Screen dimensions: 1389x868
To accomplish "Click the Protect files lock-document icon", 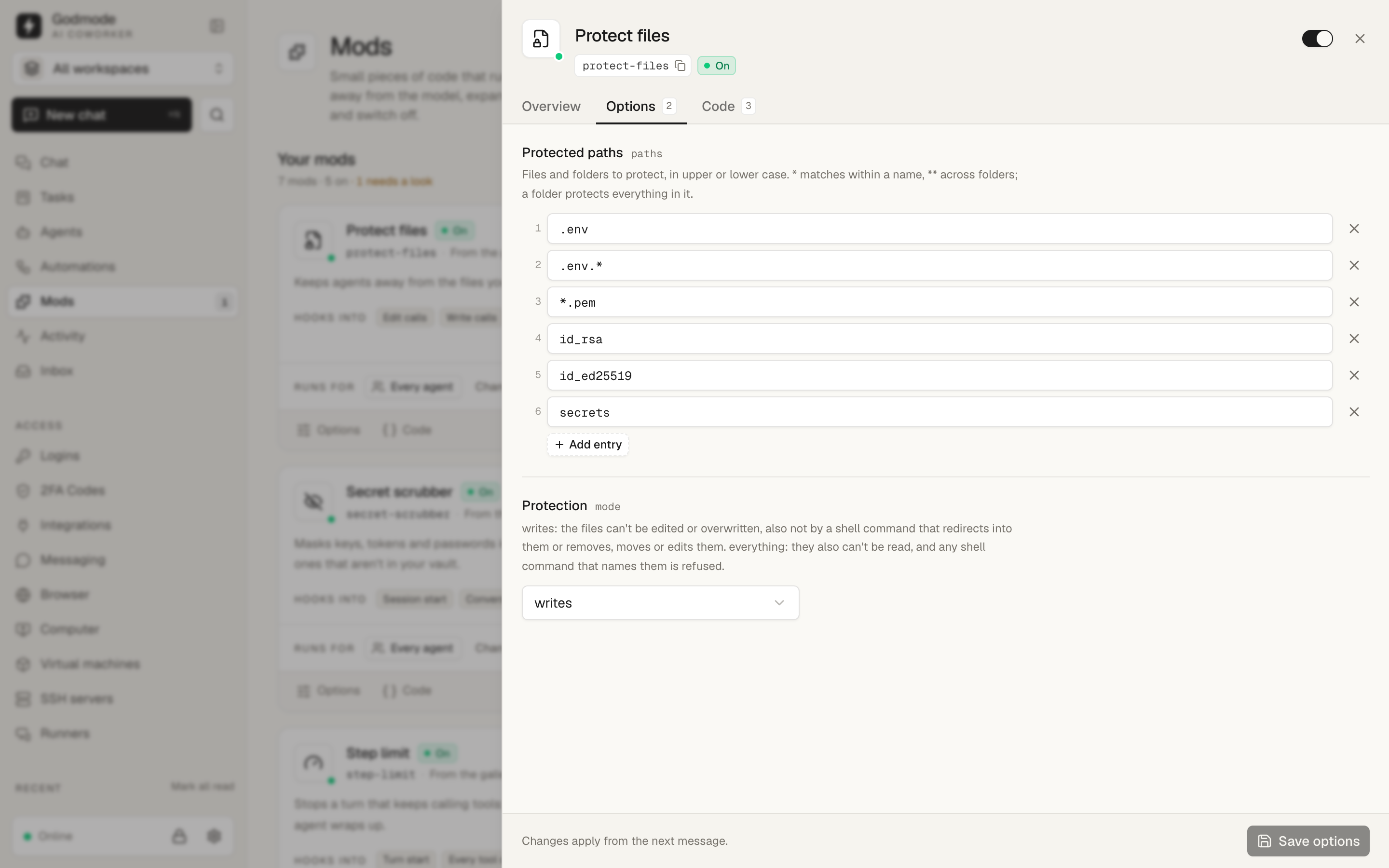I will click(541, 39).
